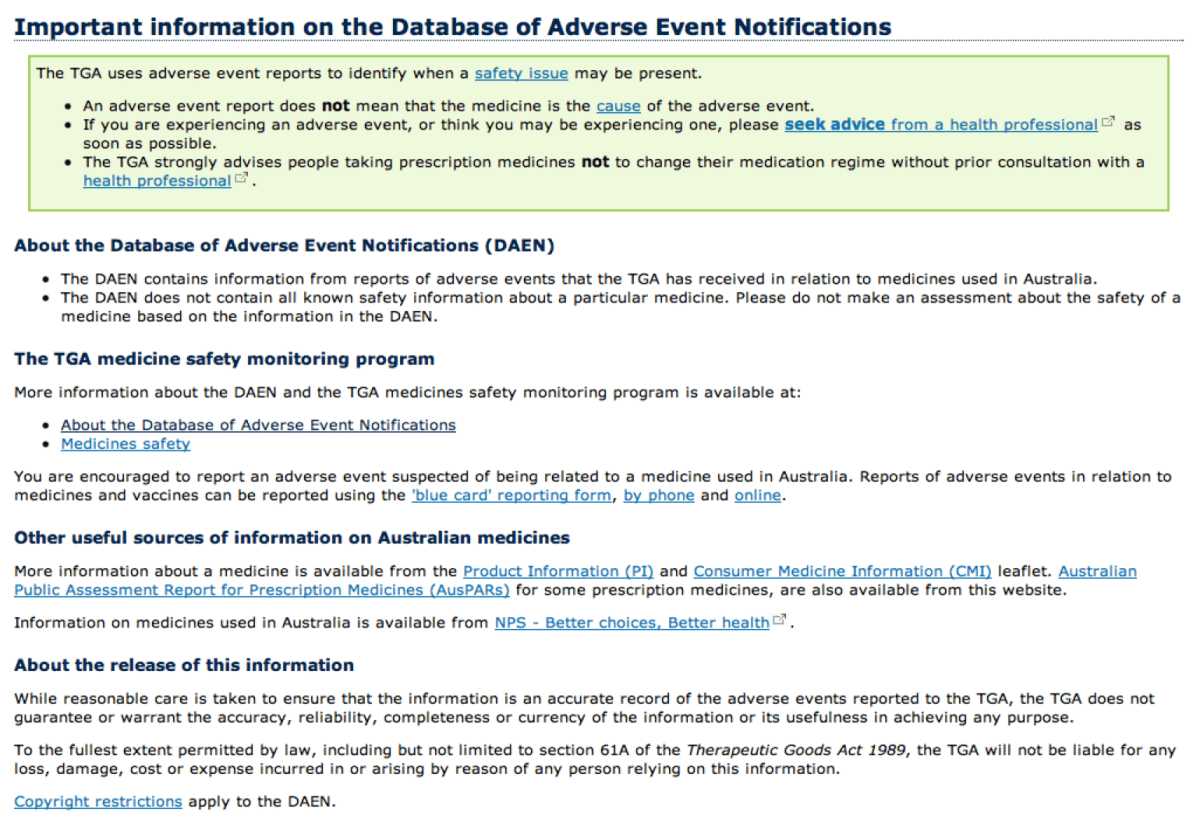Click external-link icon beside second 'health professional' link
Image resolution: width=1200 pixels, height=823 pixels.
click(240, 179)
